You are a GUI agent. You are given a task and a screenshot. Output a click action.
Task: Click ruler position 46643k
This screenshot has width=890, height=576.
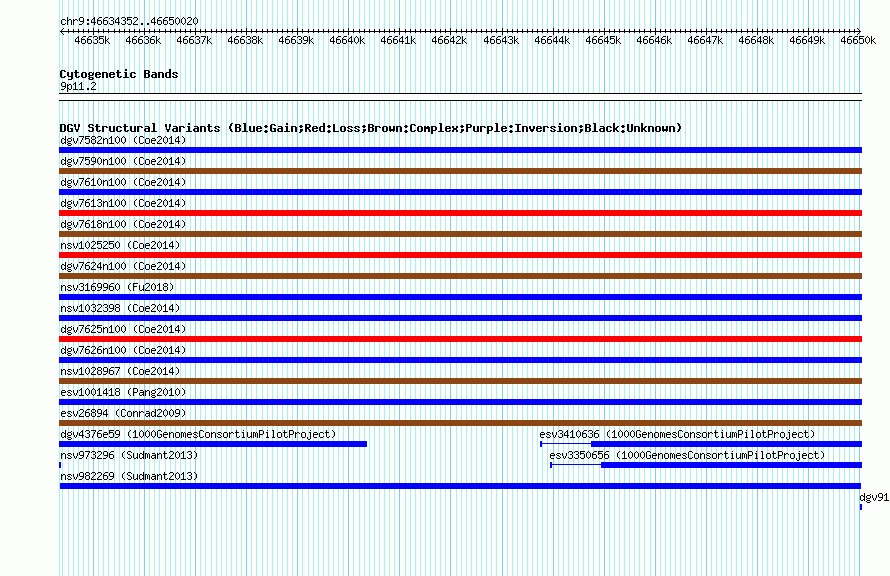pos(501,40)
